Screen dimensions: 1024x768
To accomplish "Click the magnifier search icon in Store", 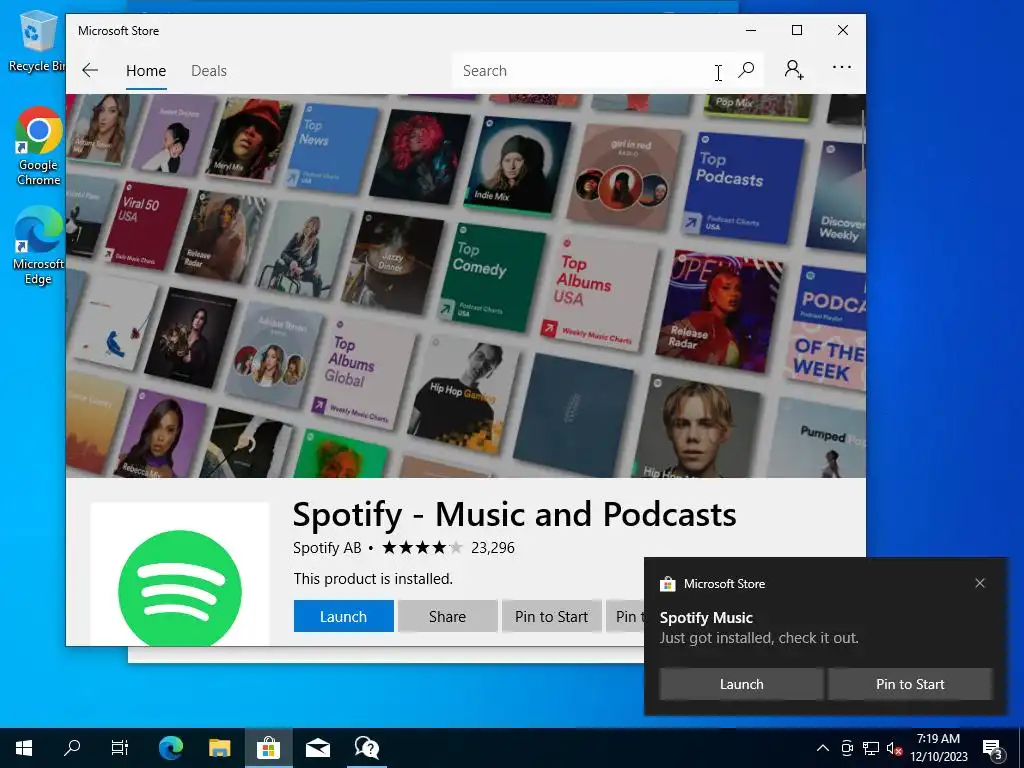I will tap(746, 70).
